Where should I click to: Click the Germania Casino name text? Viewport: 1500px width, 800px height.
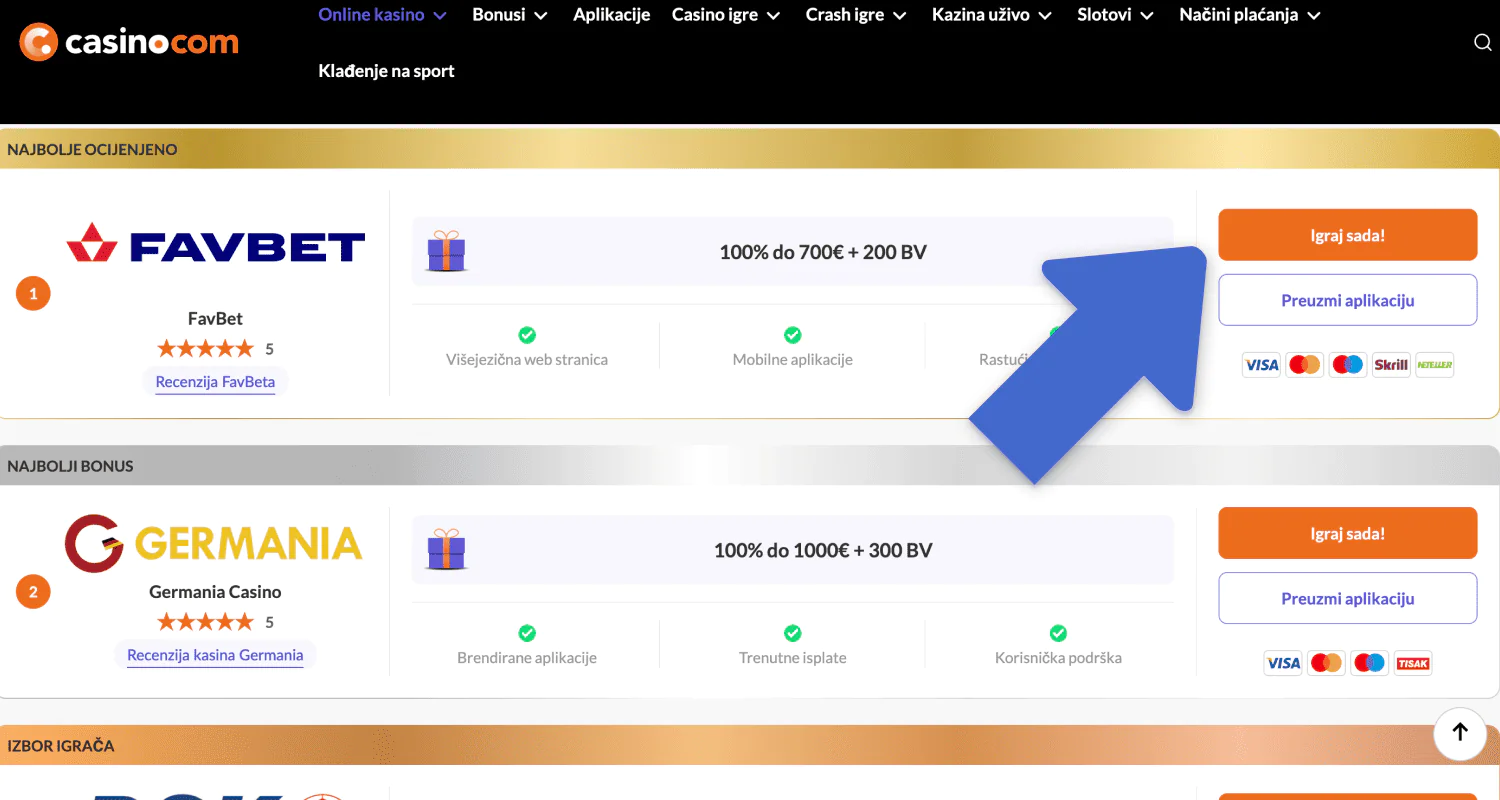click(215, 592)
